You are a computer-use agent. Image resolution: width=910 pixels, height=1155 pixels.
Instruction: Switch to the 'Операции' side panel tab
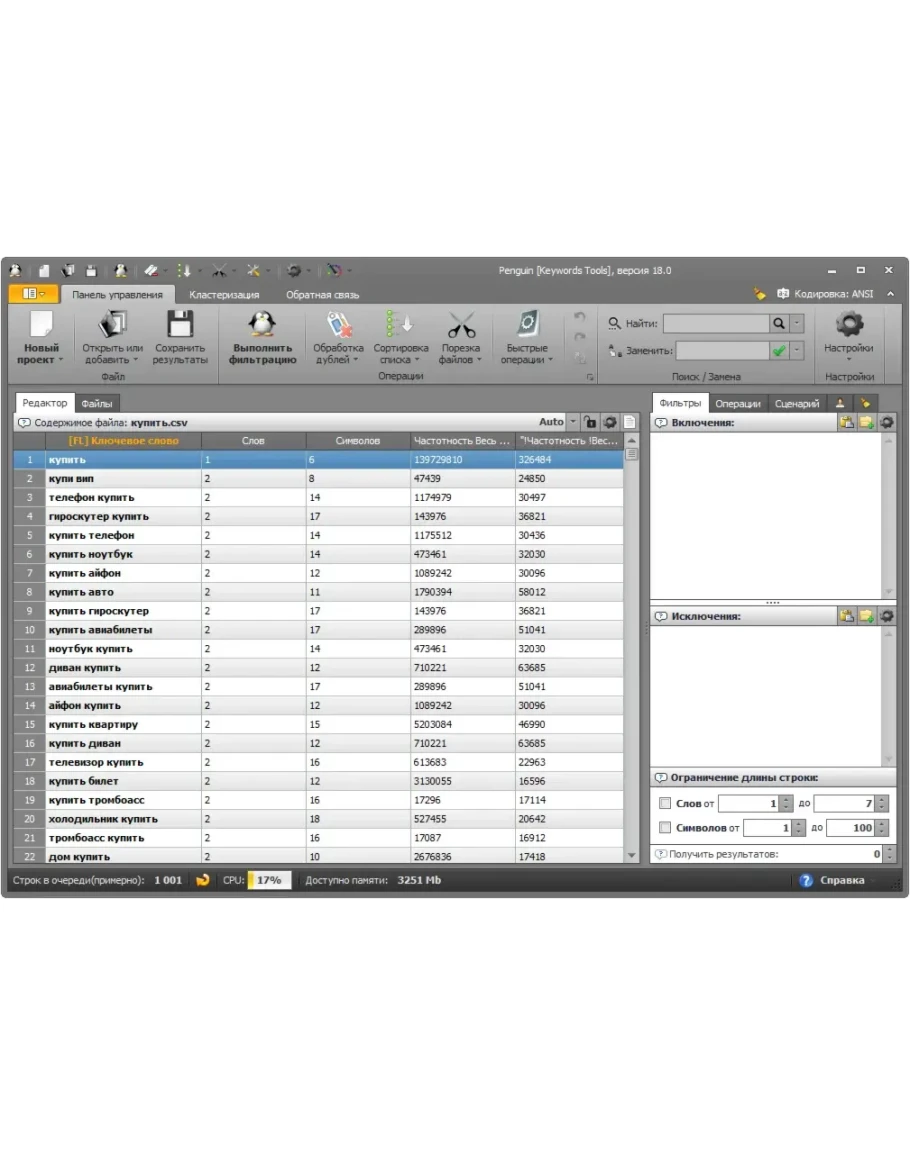[x=738, y=404]
